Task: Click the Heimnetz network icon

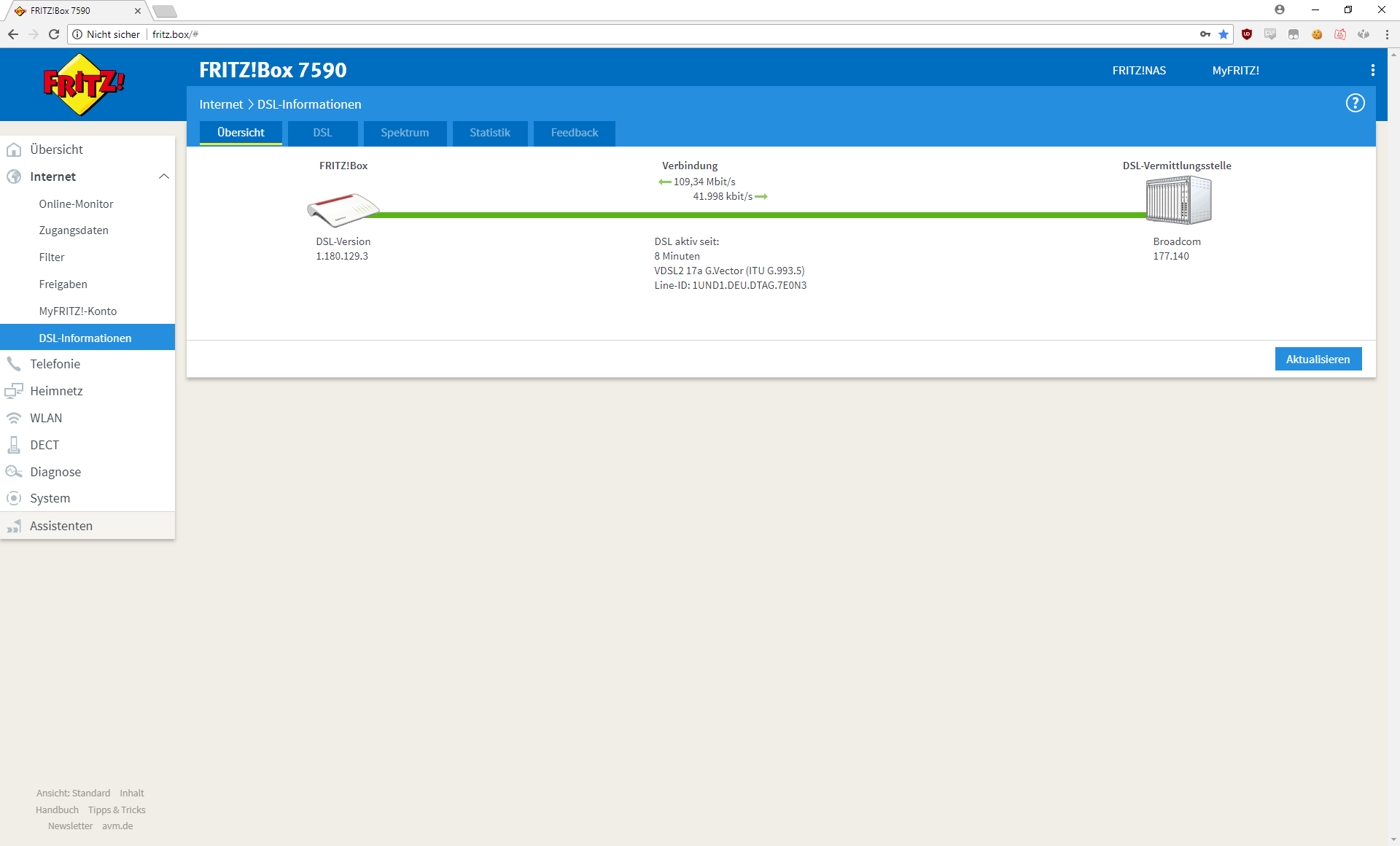Action: (x=14, y=391)
